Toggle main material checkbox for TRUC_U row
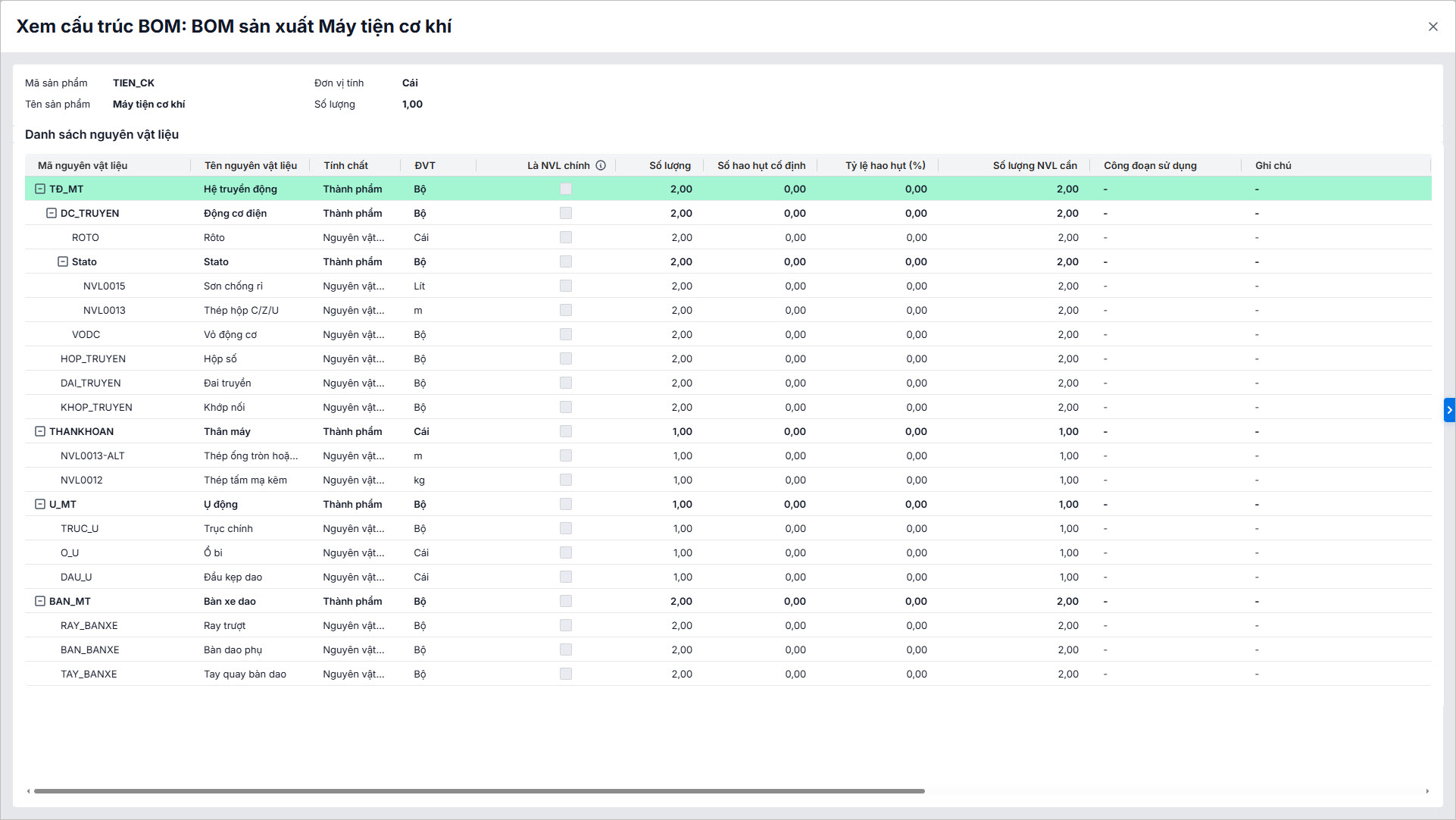The image size is (1456, 820). 566,528
